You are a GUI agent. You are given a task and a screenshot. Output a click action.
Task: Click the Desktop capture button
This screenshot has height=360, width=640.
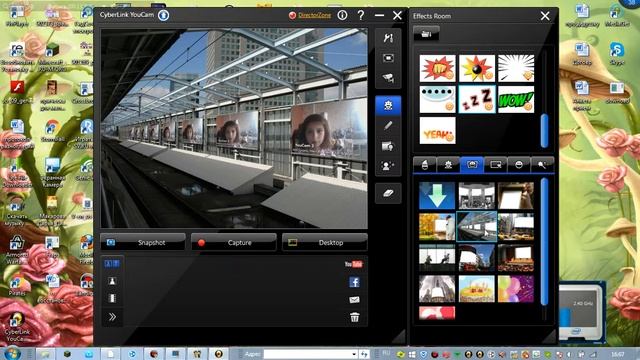[x=324, y=242]
